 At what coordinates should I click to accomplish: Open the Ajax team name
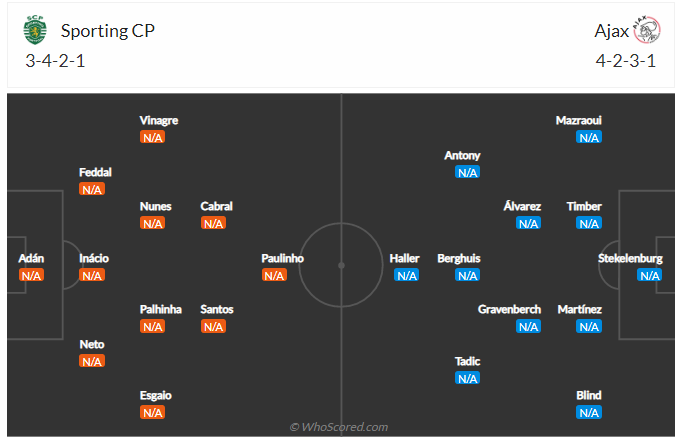(611, 31)
